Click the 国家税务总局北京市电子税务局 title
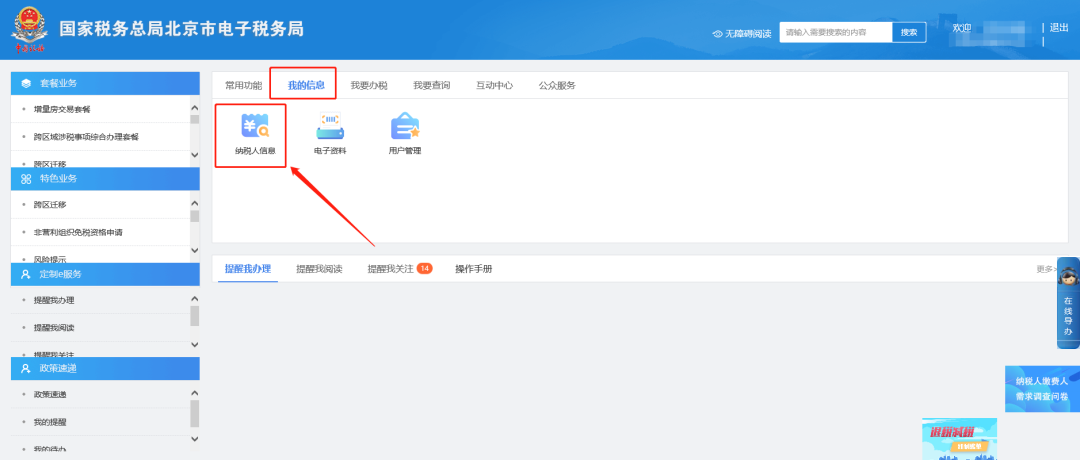 click(181, 29)
